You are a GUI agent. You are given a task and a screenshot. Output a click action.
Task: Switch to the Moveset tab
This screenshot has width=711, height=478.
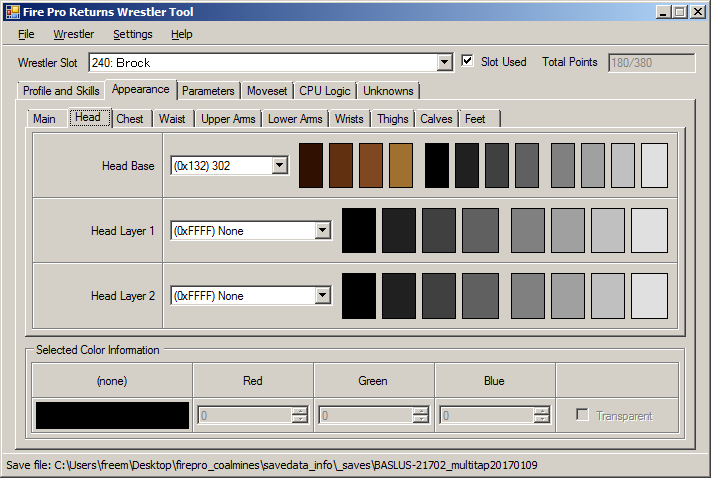pos(267,91)
